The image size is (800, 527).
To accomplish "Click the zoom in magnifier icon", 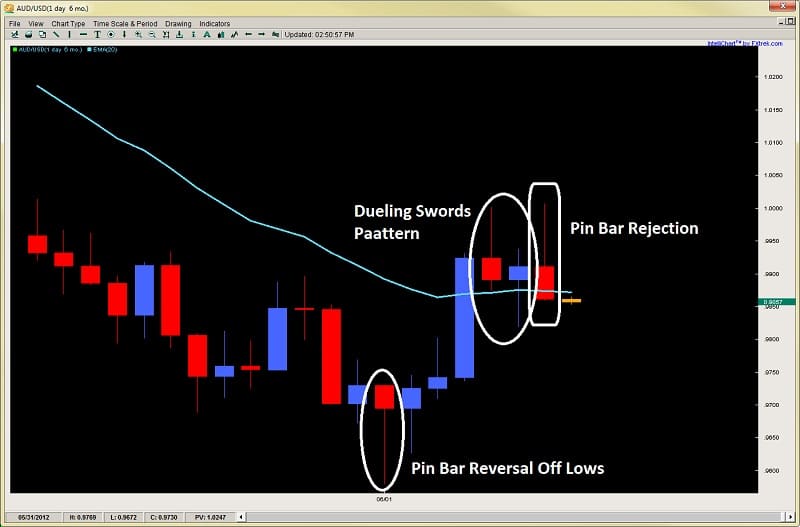I will (x=138, y=35).
